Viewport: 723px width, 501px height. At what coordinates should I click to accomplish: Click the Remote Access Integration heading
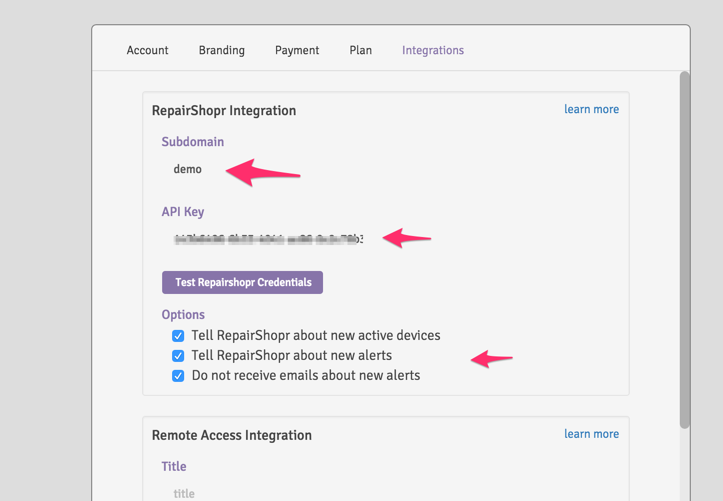(x=232, y=435)
